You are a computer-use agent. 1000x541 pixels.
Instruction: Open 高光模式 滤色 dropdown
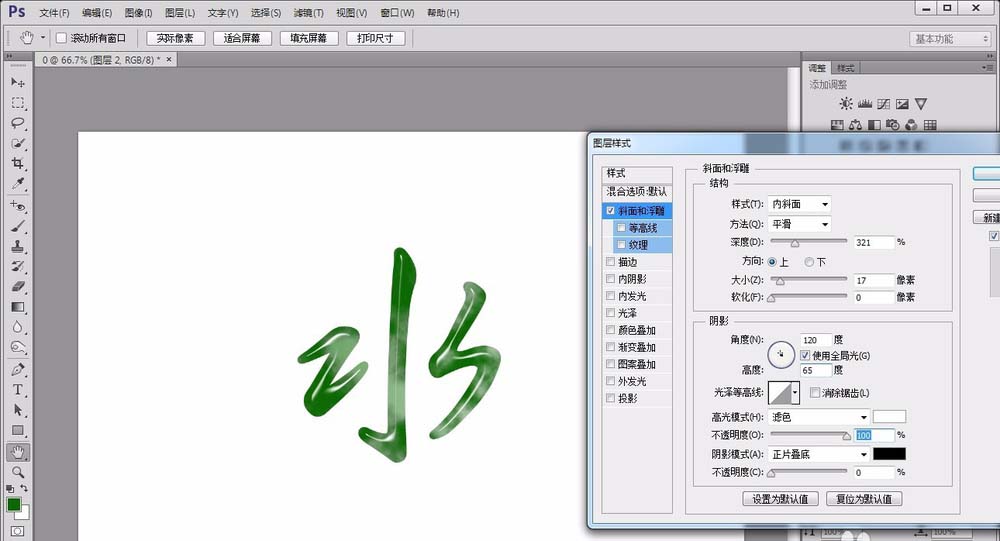point(819,417)
